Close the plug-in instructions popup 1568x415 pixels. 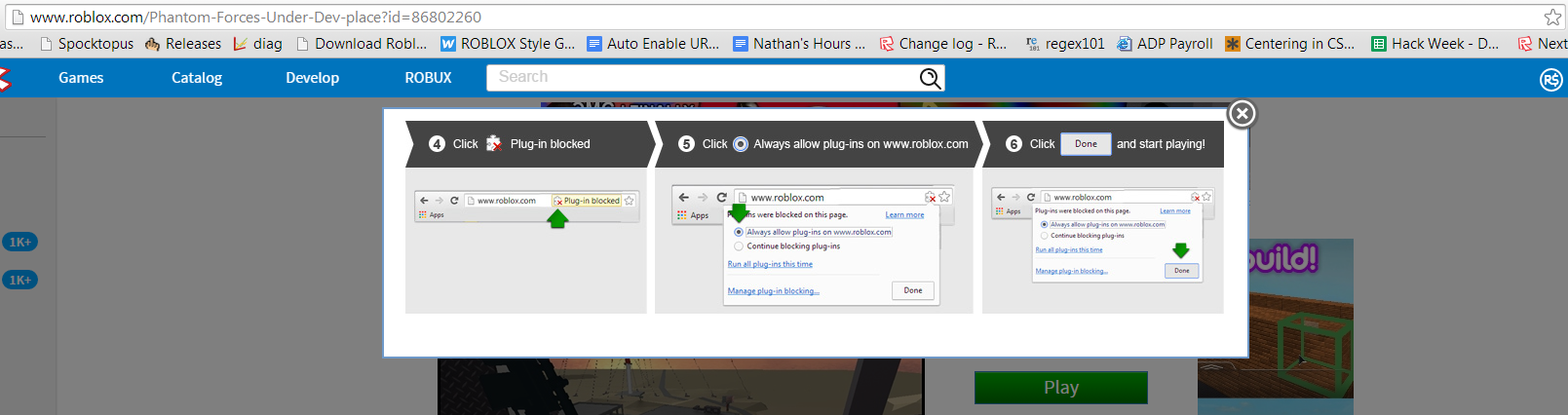click(x=1242, y=114)
